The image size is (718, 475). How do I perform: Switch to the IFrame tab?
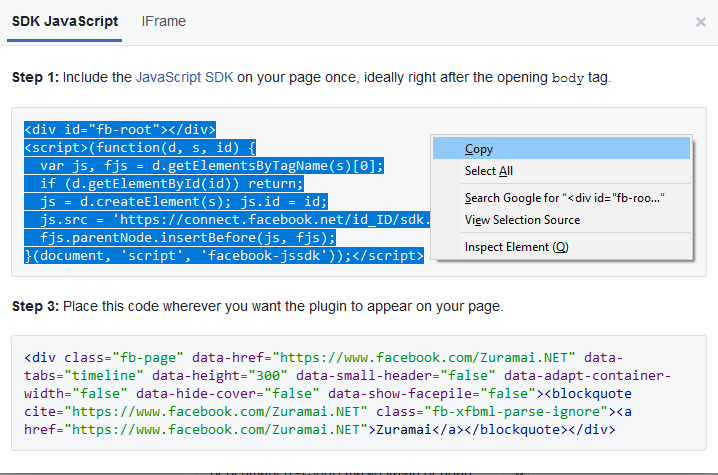[x=163, y=22]
